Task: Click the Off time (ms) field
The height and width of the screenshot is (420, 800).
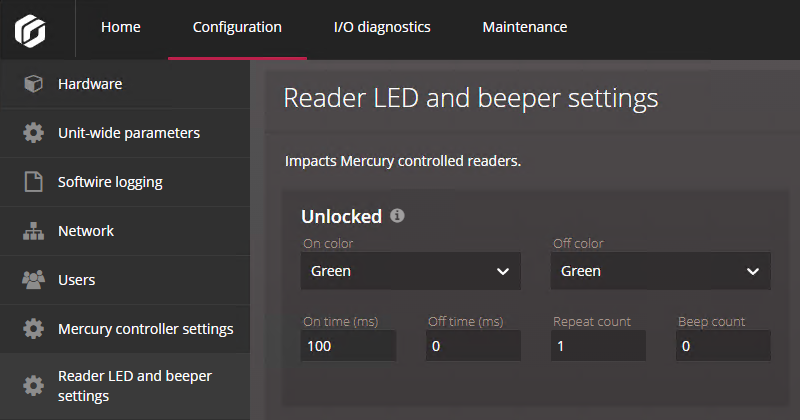Action: (x=473, y=346)
